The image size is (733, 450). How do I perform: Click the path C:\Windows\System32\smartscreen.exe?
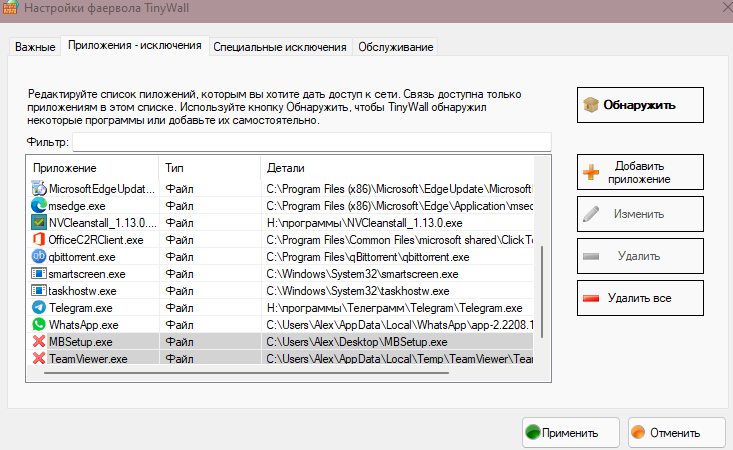pyautogui.click(x=362, y=274)
